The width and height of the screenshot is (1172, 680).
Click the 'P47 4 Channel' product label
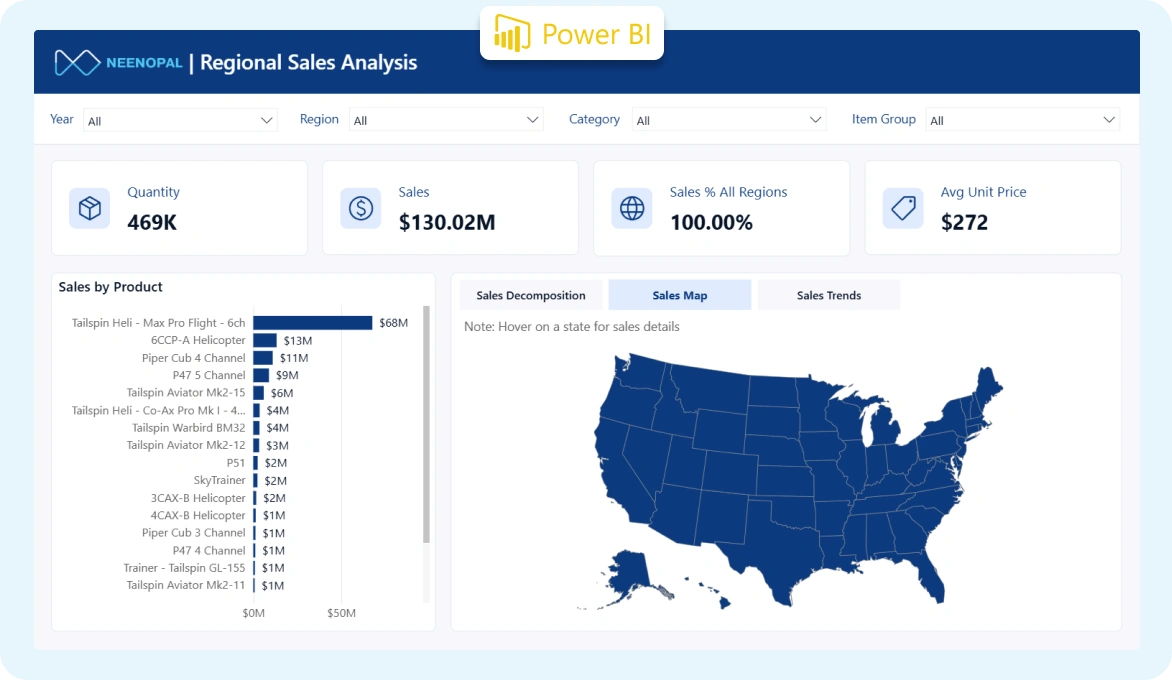tap(209, 550)
